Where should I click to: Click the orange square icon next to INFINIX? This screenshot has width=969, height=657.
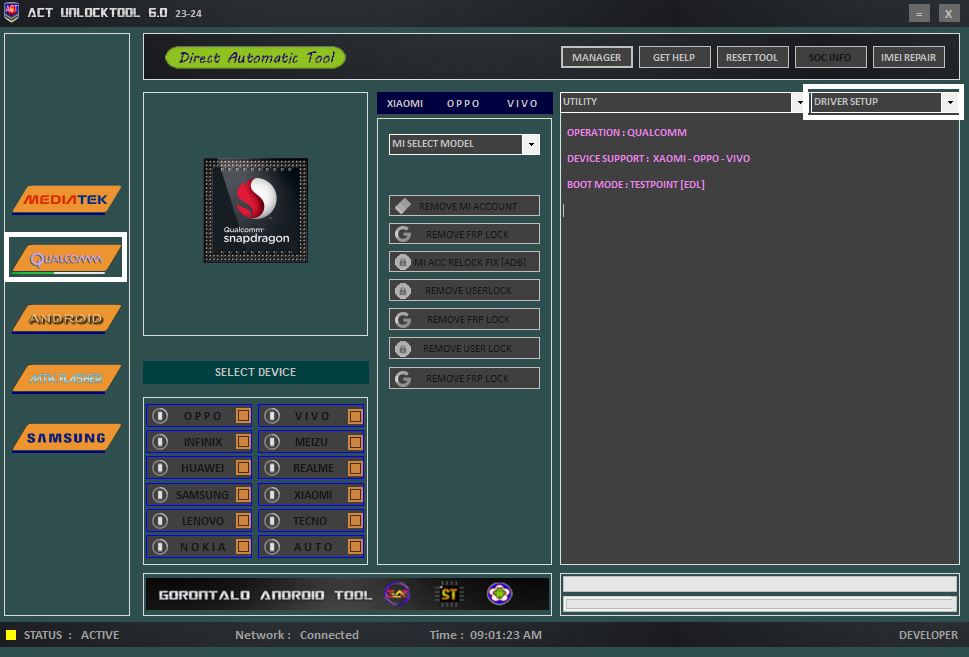point(243,442)
